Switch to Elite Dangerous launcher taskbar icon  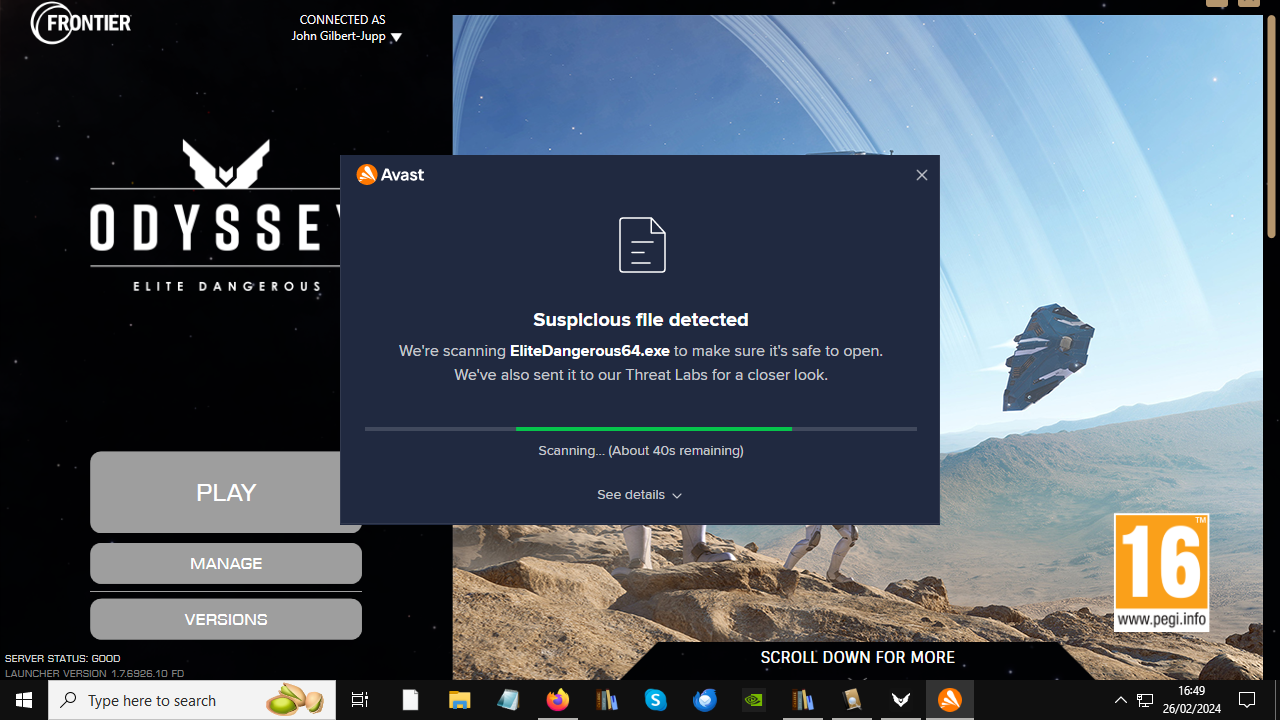pyautogui.click(x=901, y=700)
